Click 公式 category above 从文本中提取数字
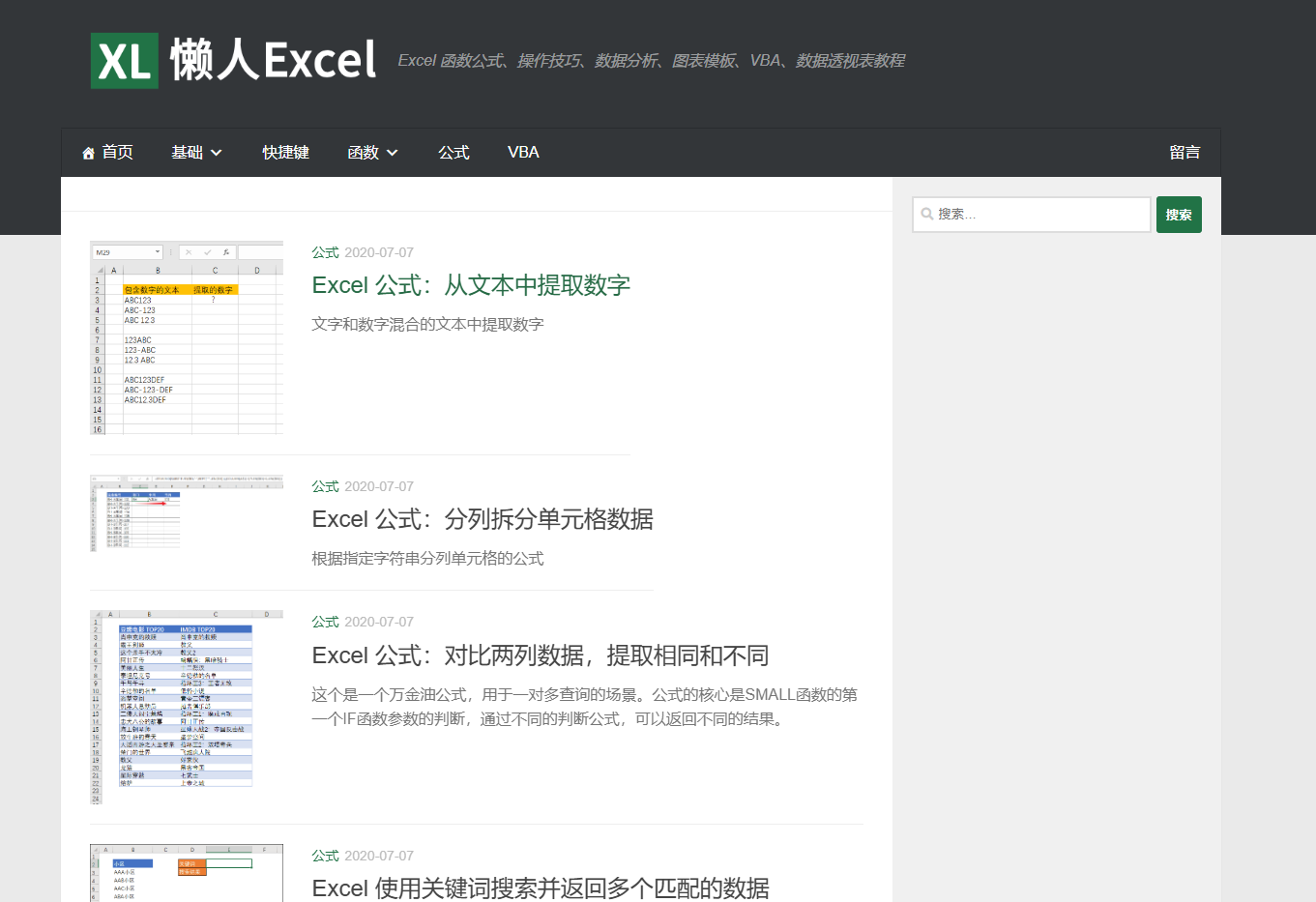This screenshot has width=1316, height=902. point(325,252)
